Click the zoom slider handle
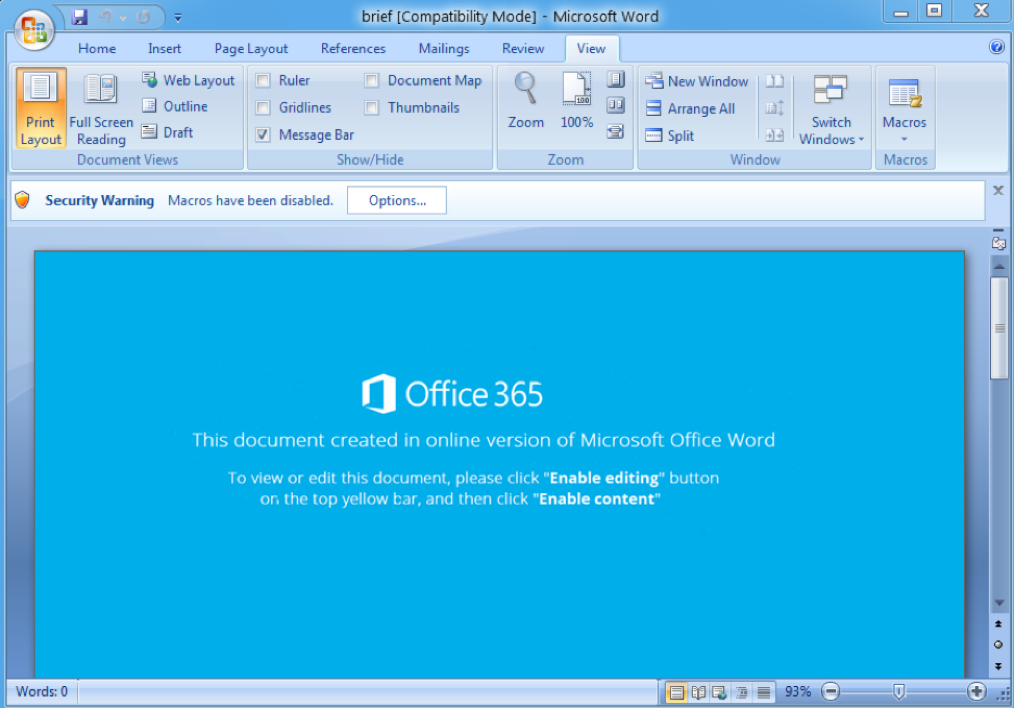Viewport: 1014px width, 708px height. (x=898, y=692)
